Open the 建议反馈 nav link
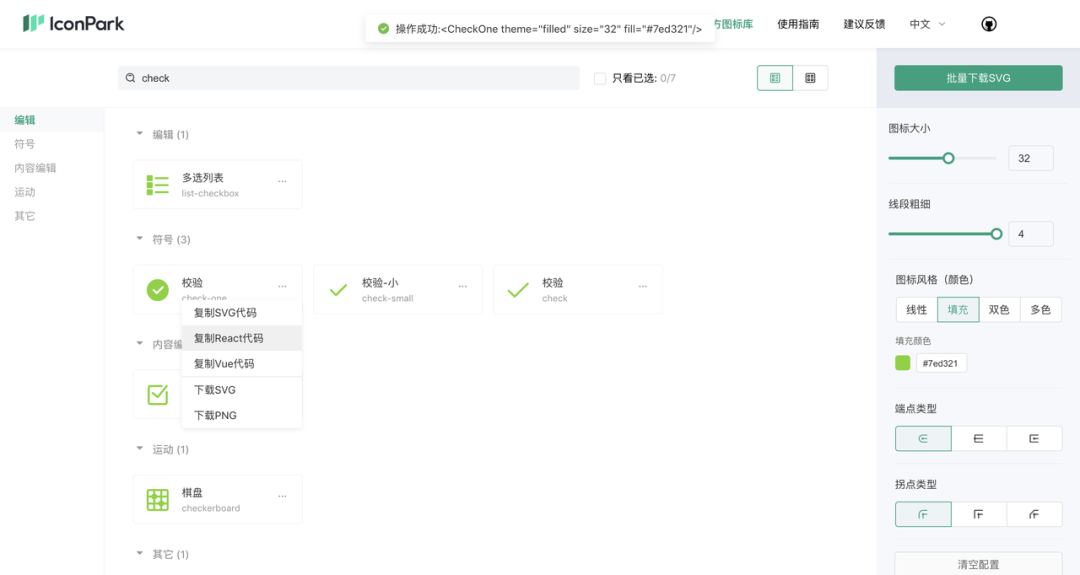Viewport: 1080px width, 575px height. (x=864, y=24)
